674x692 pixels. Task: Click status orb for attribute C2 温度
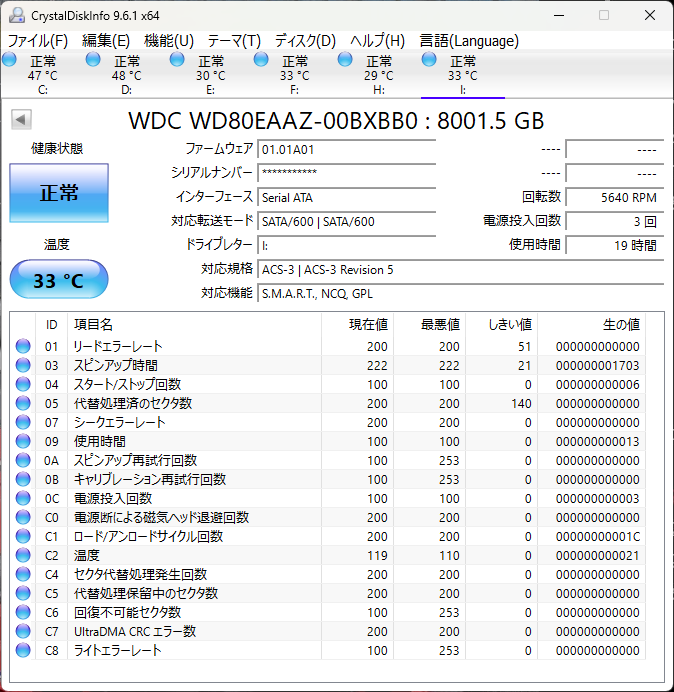[x=23, y=555]
